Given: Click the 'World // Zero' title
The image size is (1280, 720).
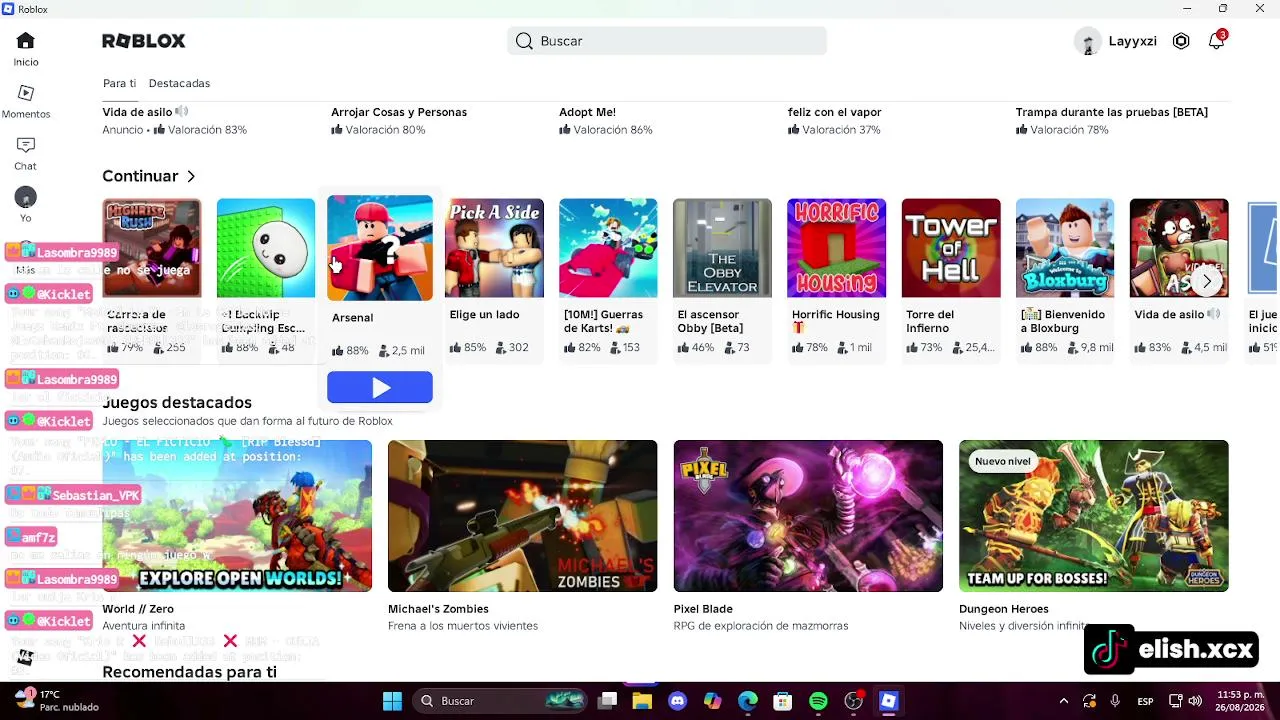Looking at the screenshot, I should pos(138,609).
